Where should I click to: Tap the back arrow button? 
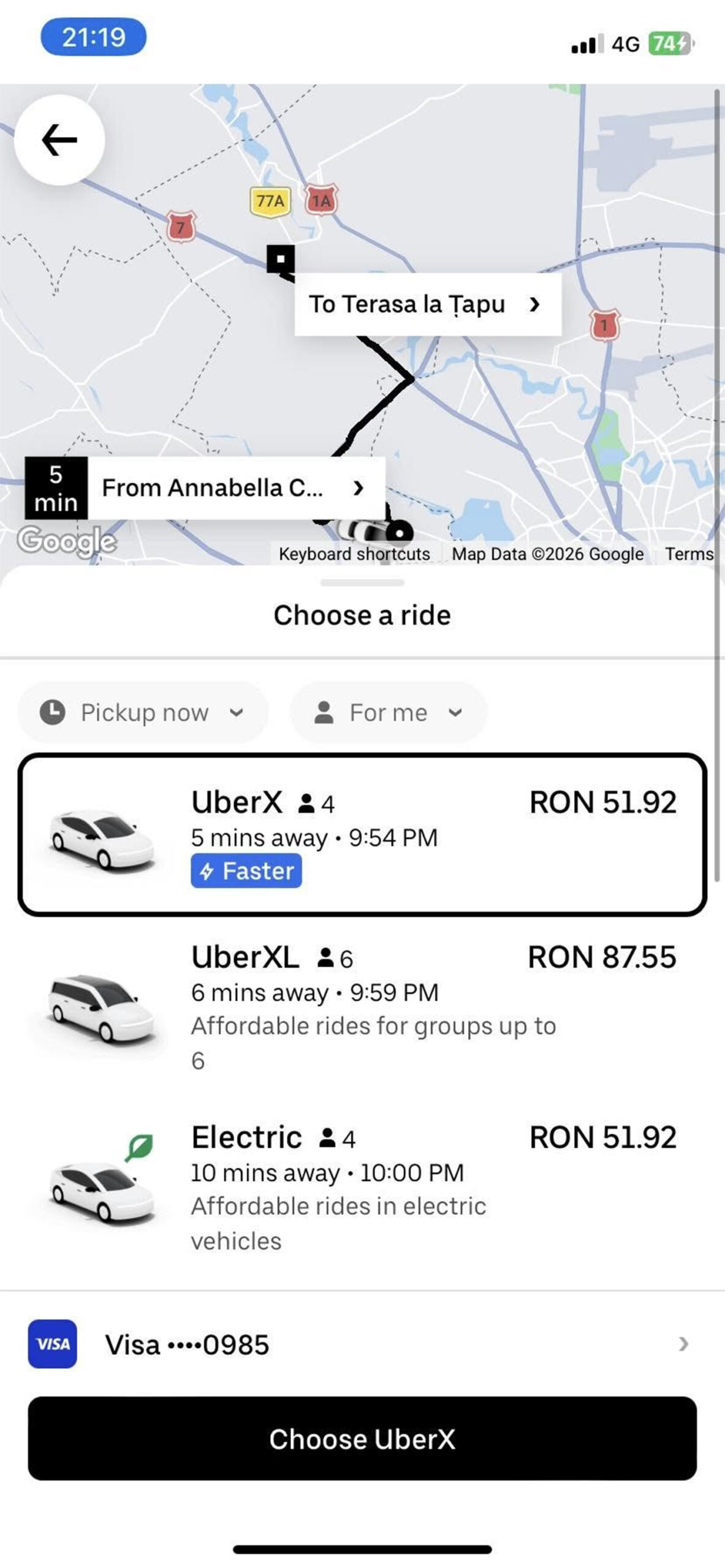pyautogui.click(x=59, y=140)
